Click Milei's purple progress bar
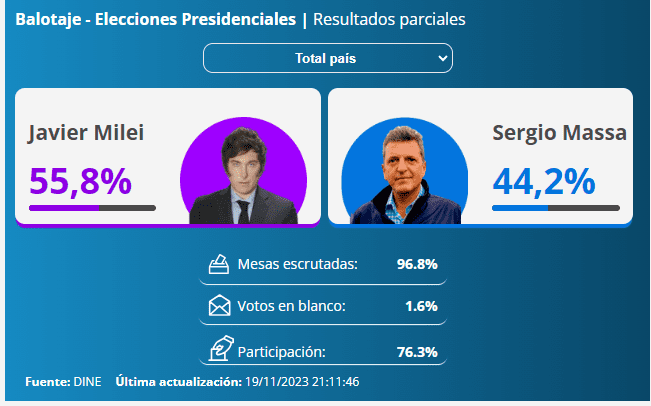Image resolution: width=651 pixels, height=406 pixels. click(x=92, y=208)
